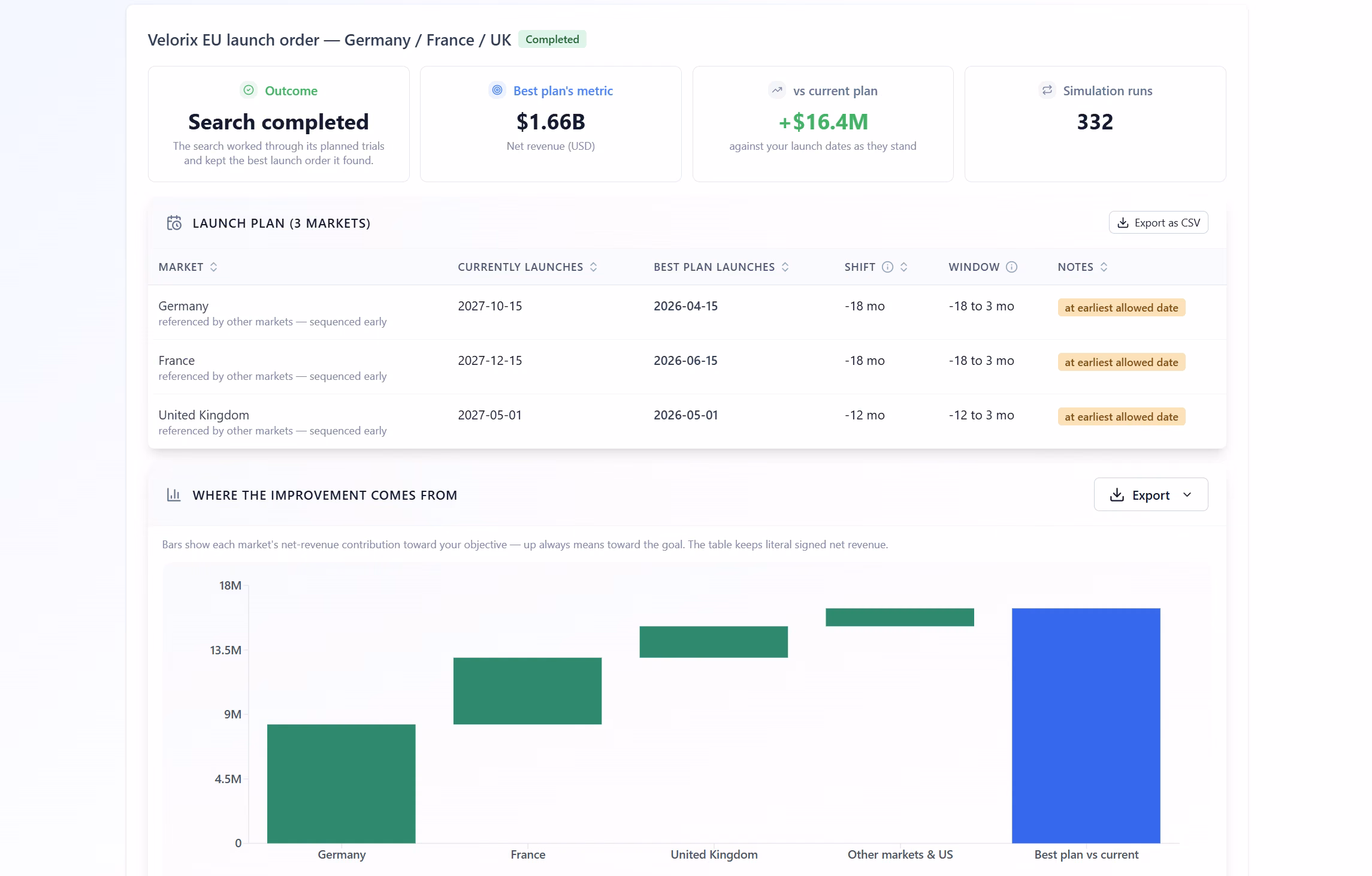The width and height of the screenshot is (1372, 876).
Task: Click the Other markets & US bar
Action: pyautogui.click(x=900, y=617)
